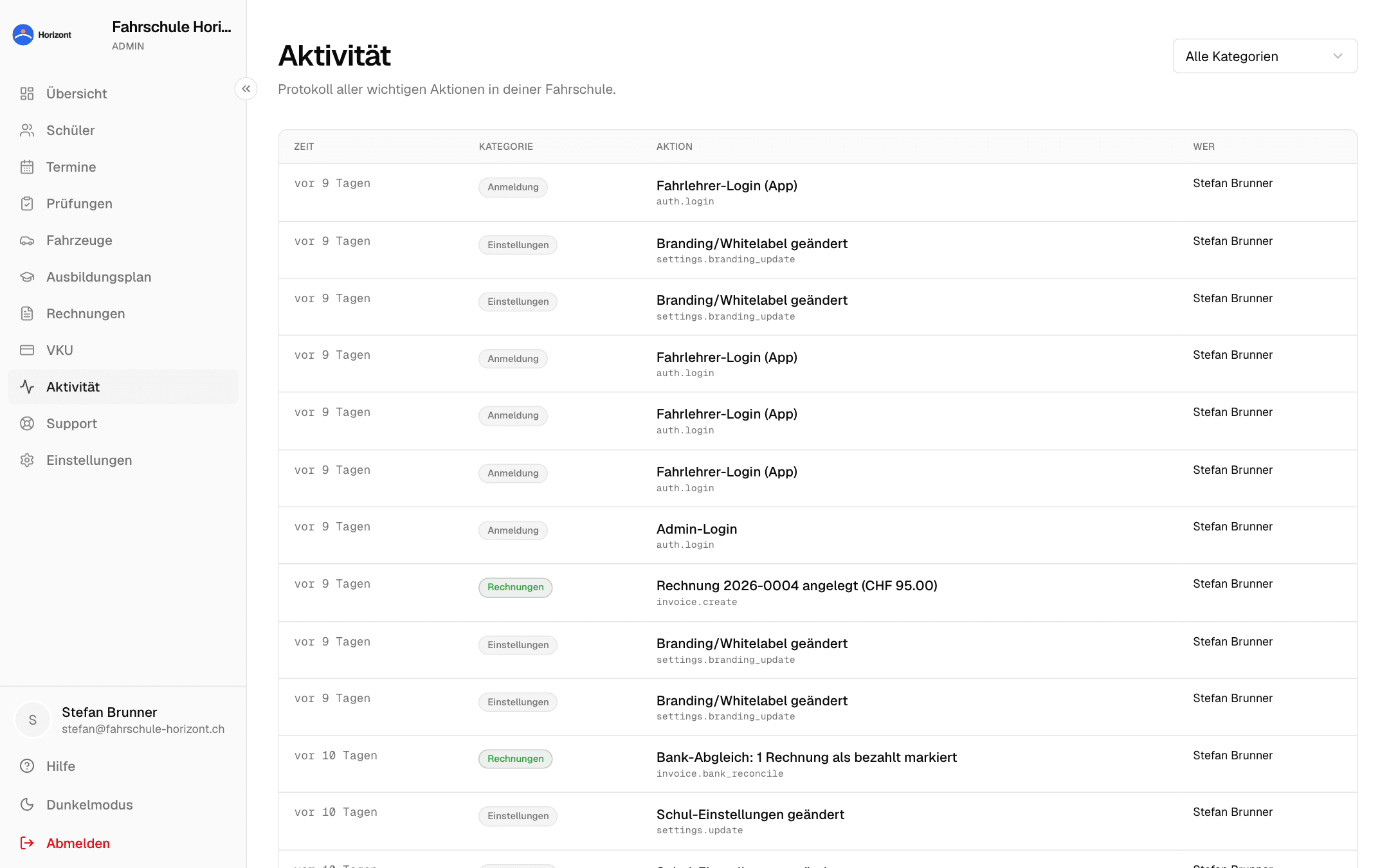1389x868 pixels.
Task: Collapse the sidebar with double-chevron button
Action: tap(246, 89)
